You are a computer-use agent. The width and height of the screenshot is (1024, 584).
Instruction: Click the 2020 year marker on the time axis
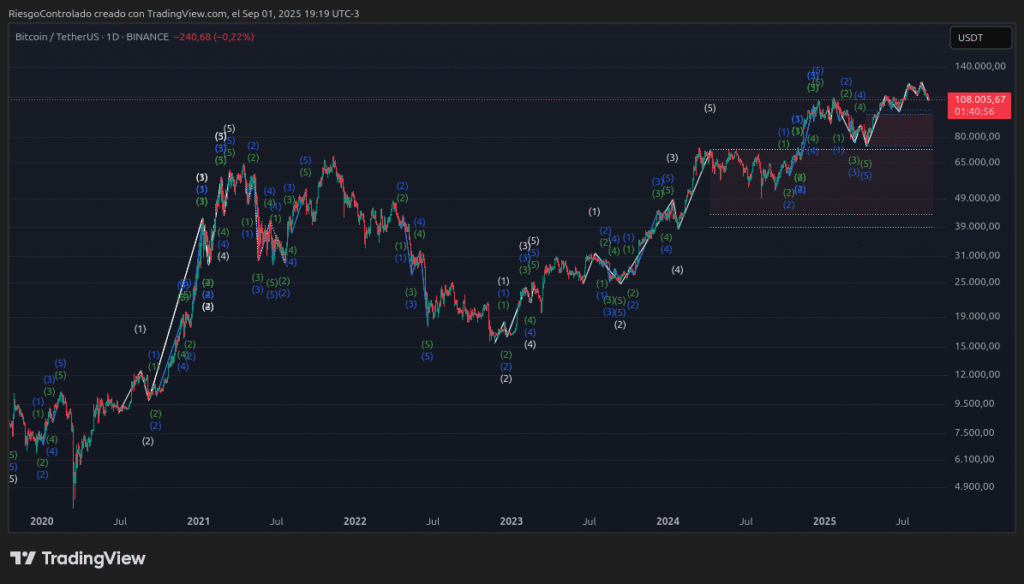[x=41, y=521]
